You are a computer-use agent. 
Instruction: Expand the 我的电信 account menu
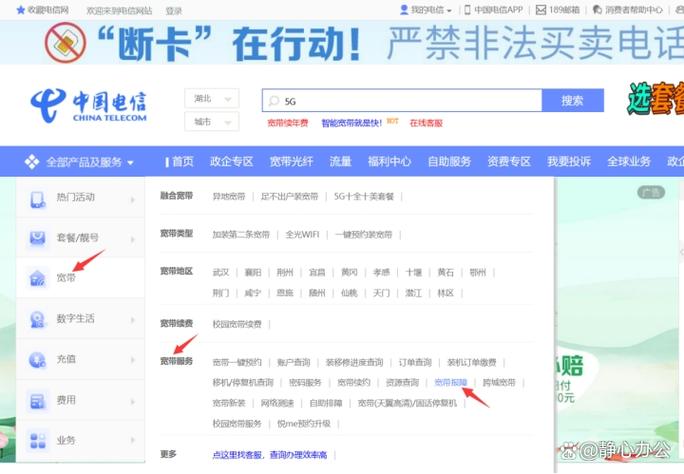425,10
